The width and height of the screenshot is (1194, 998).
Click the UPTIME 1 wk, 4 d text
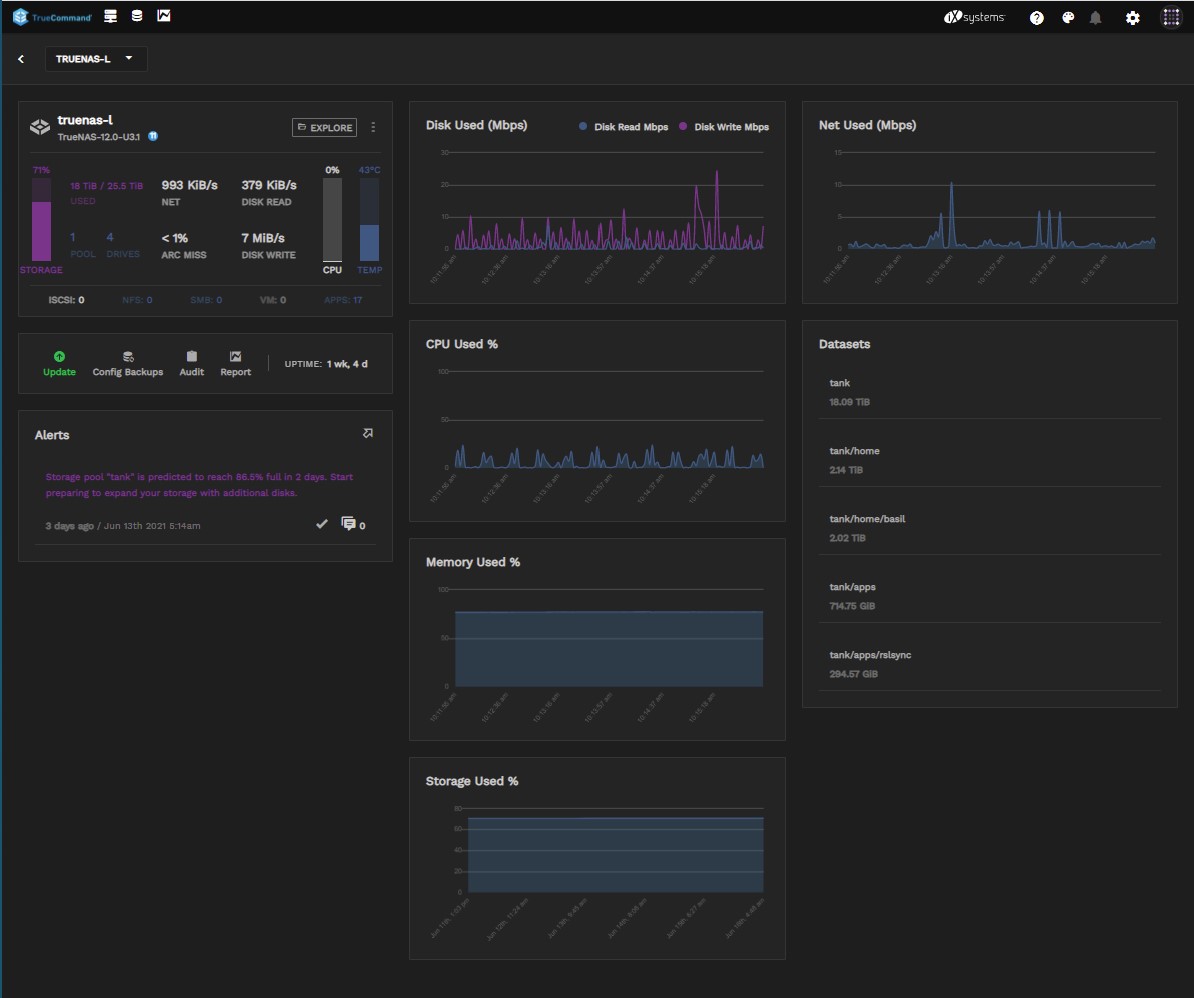326,364
